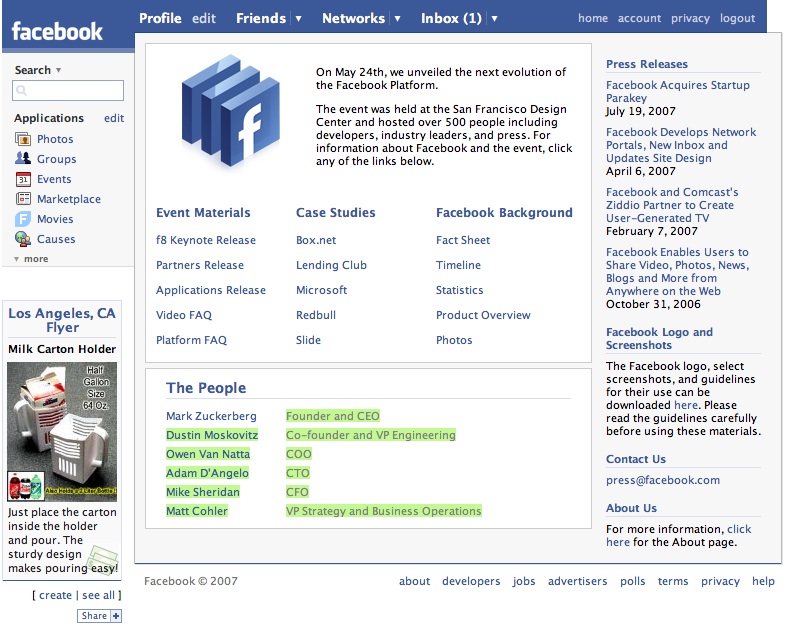
Task: Open Product Overview link
Action: click(483, 315)
